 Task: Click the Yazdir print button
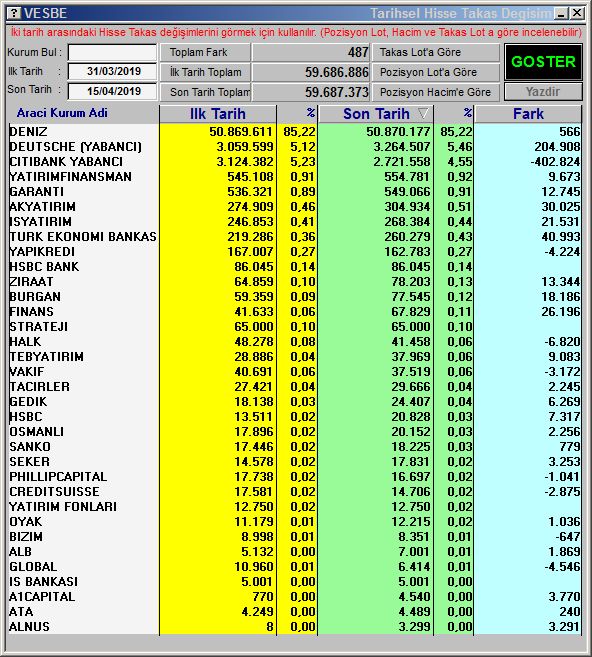click(543, 91)
